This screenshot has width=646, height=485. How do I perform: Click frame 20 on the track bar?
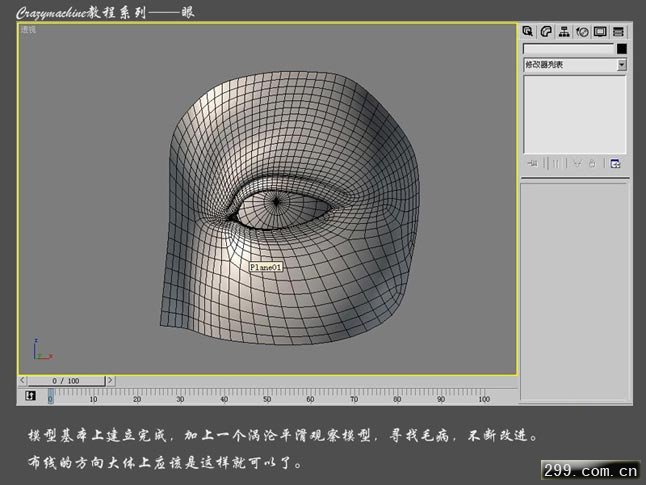pyautogui.click(x=137, y=399)
